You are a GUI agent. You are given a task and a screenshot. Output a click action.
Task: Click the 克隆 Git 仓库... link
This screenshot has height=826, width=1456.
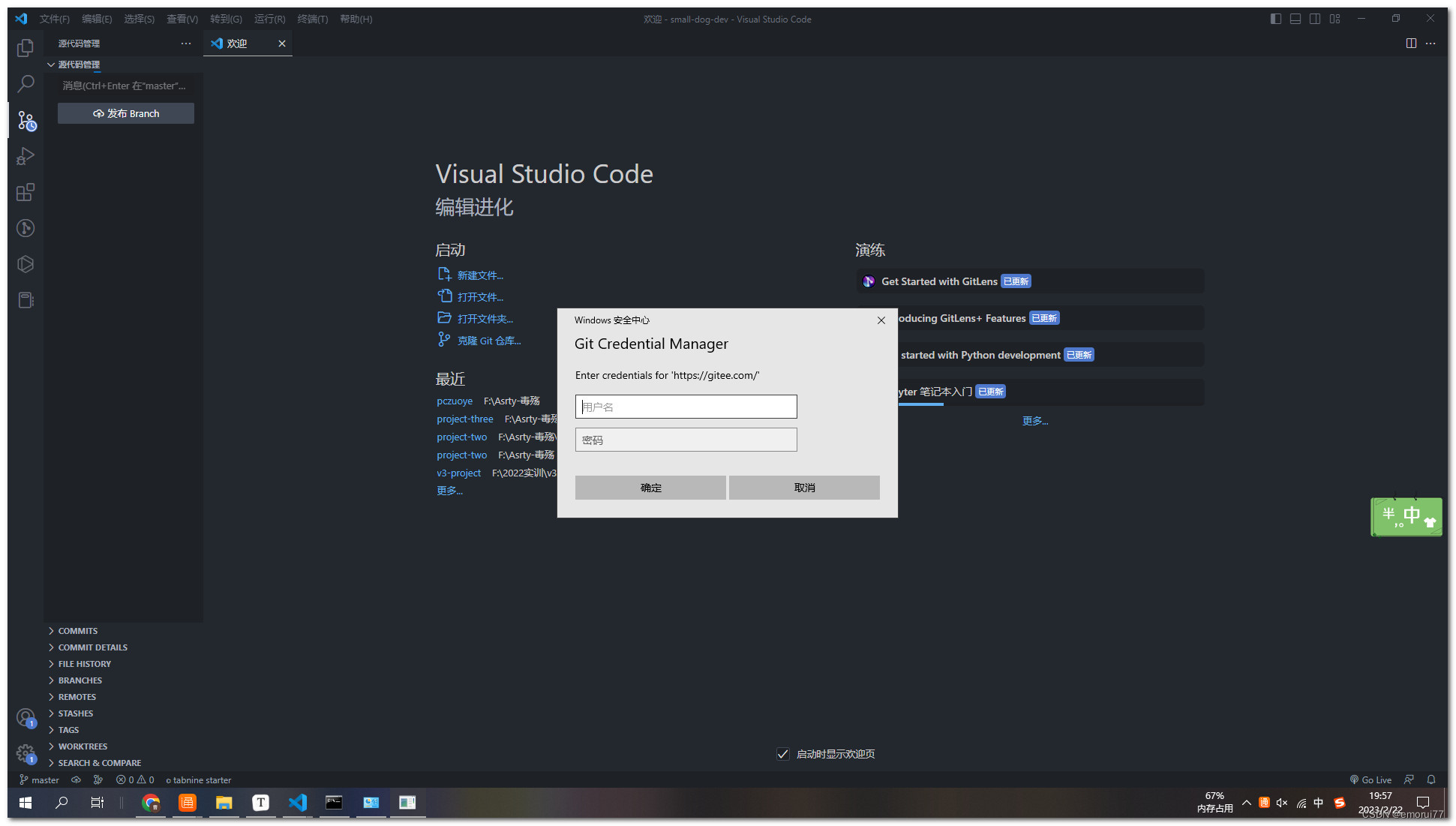pyautogui.click(x=489, y=341)
